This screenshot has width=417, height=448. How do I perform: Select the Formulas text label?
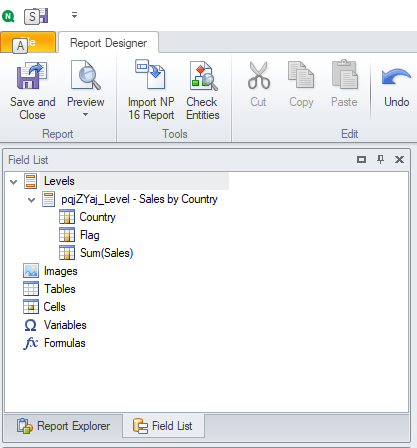(x=65, y=343)
